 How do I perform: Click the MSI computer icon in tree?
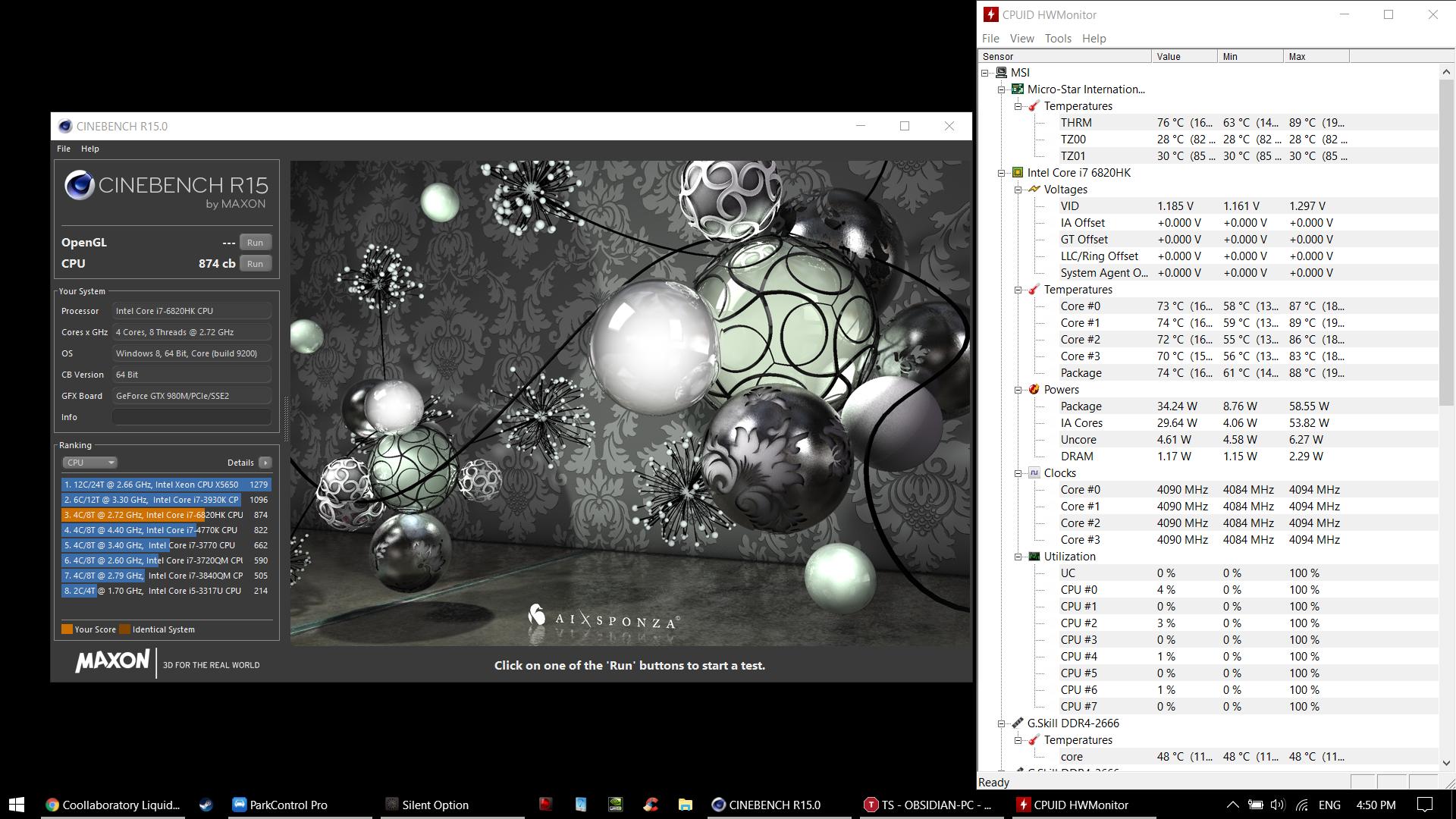coord(1001,73)
